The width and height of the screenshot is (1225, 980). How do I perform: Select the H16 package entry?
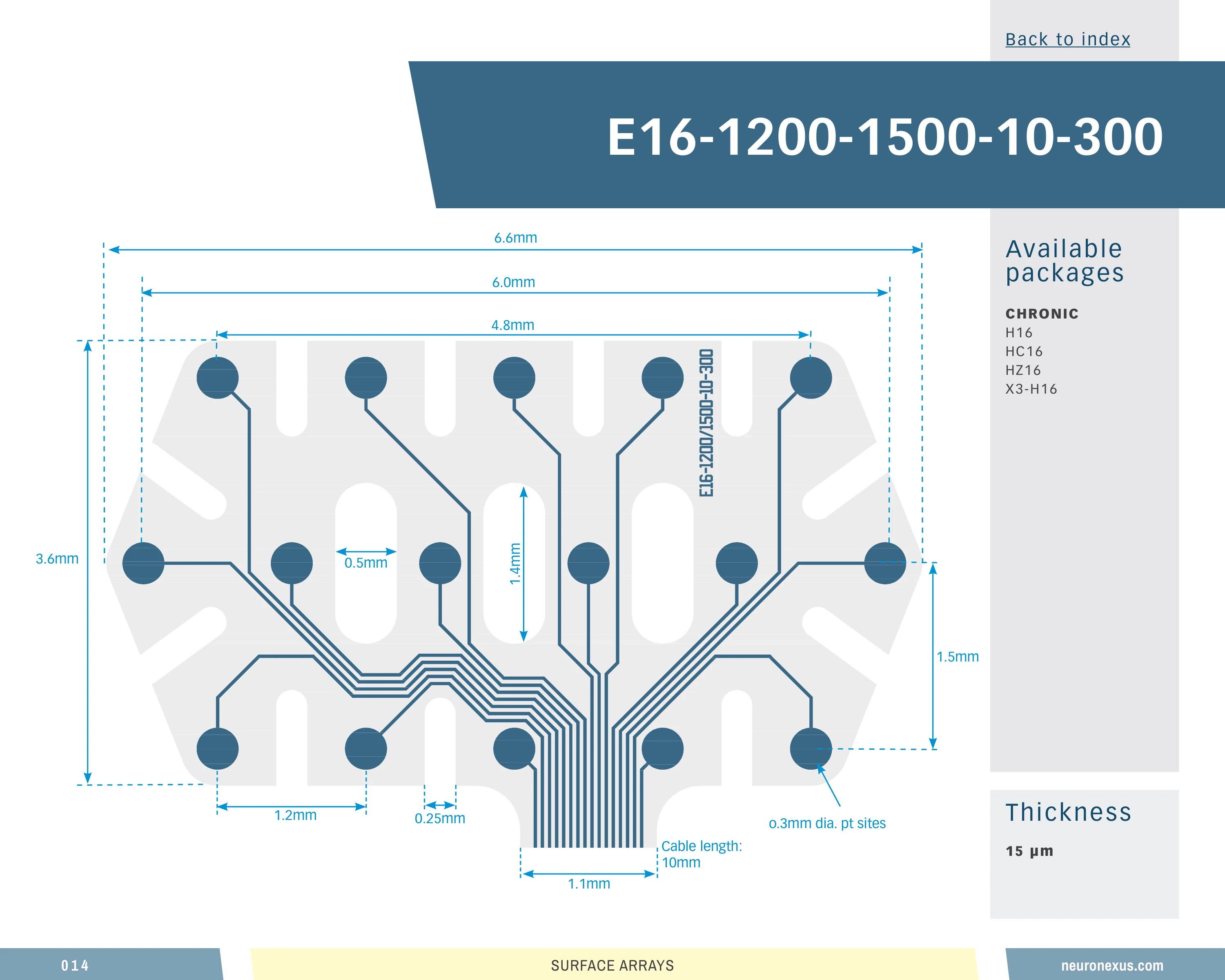(1019, 332)
